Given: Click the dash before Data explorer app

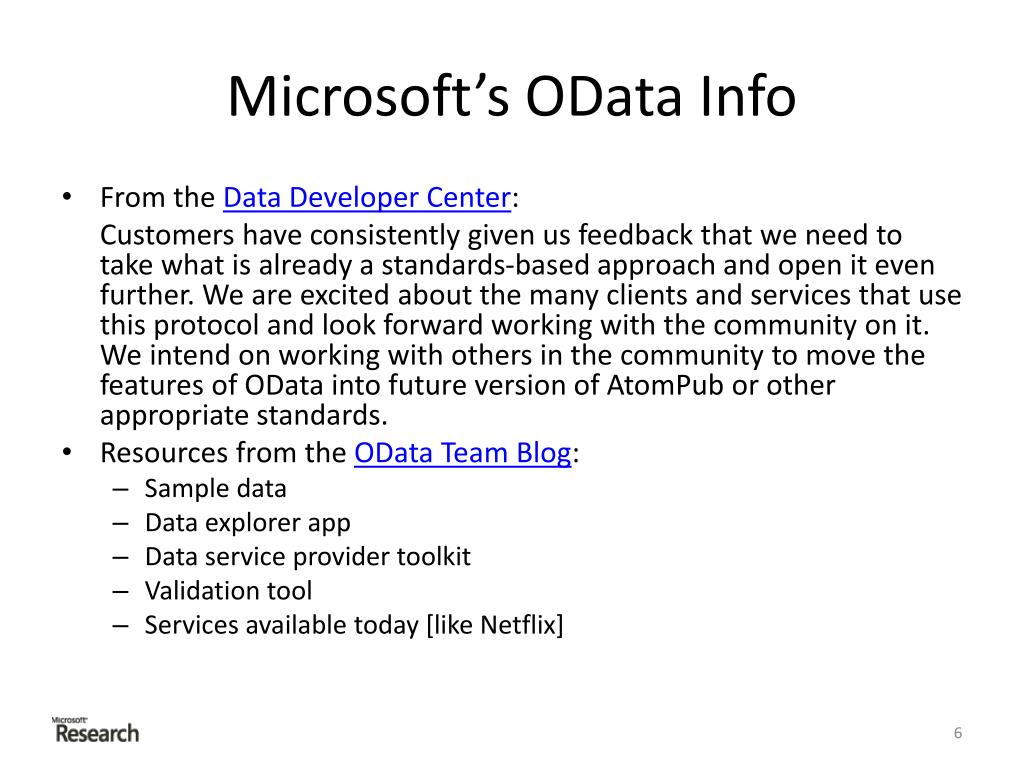Looking at the screenshot, I should click(120, 524).
